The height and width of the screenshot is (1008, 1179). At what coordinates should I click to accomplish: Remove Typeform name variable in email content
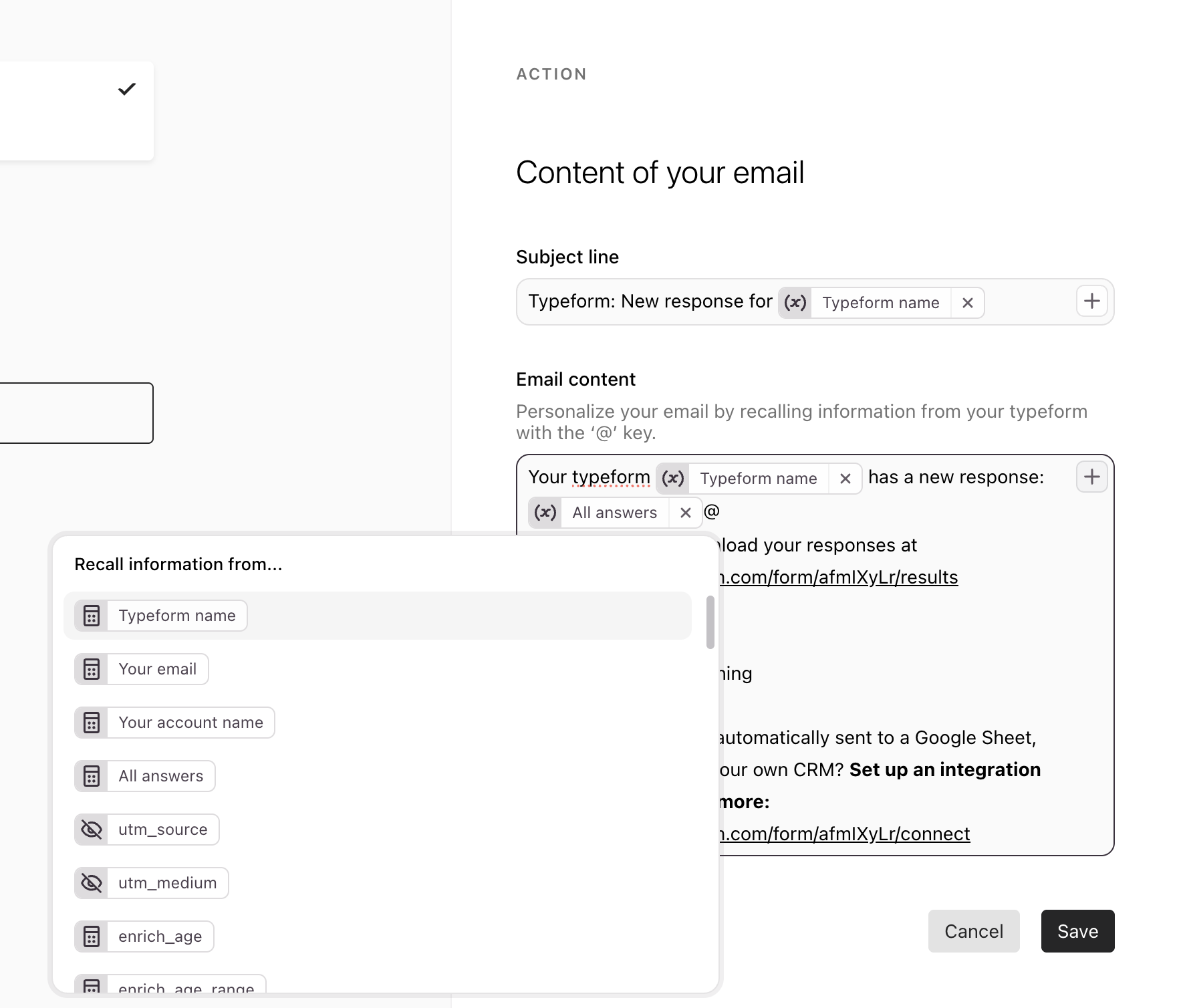(x=845, y=479)
